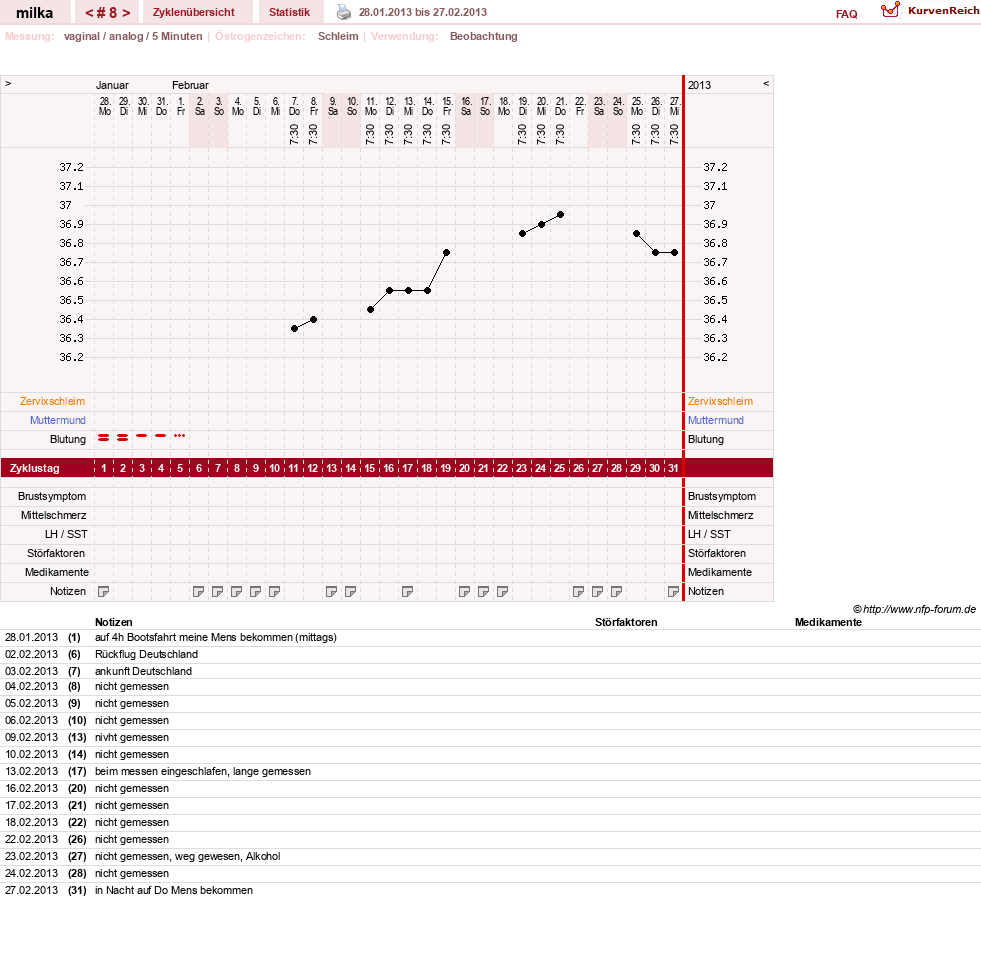Select the 36.95 temperature point on day 25
This screenshot has width=981, height=961.
[x=561, y=215]
